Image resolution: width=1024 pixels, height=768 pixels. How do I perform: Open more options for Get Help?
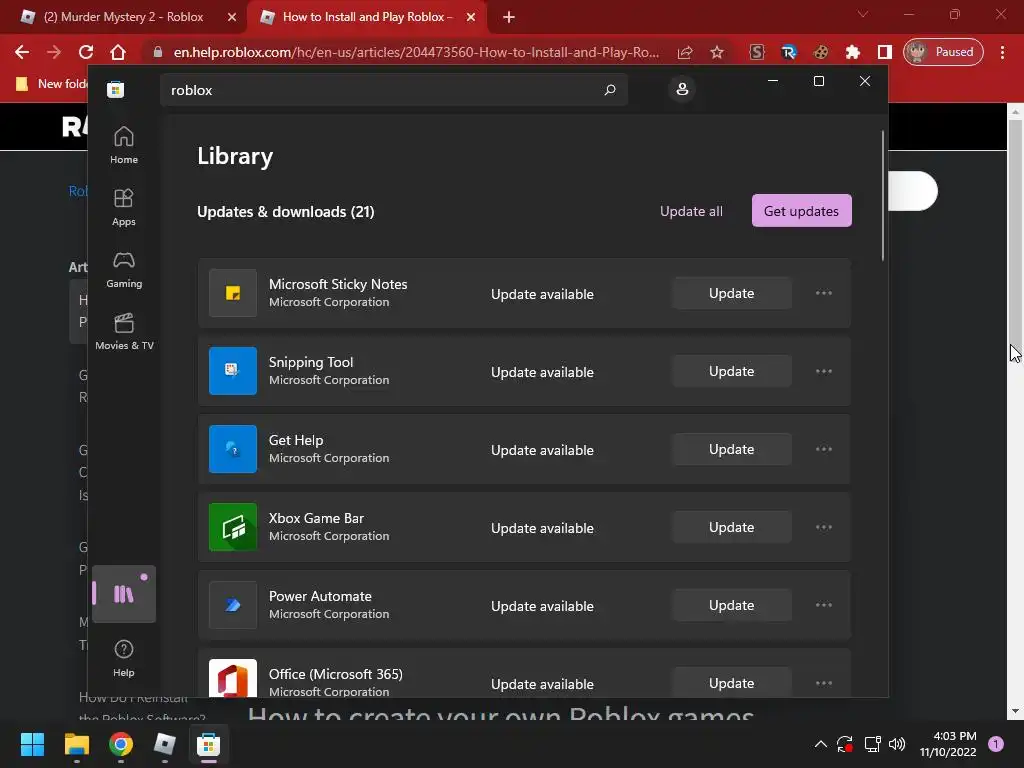[824, 449]
